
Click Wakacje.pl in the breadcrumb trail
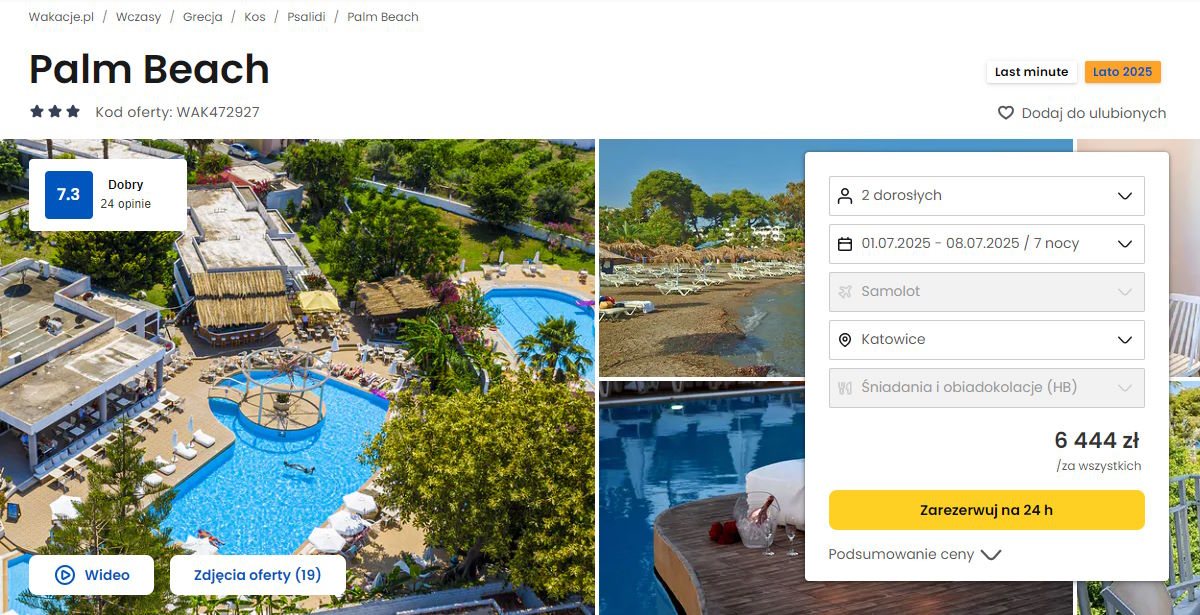pos(61,17)
